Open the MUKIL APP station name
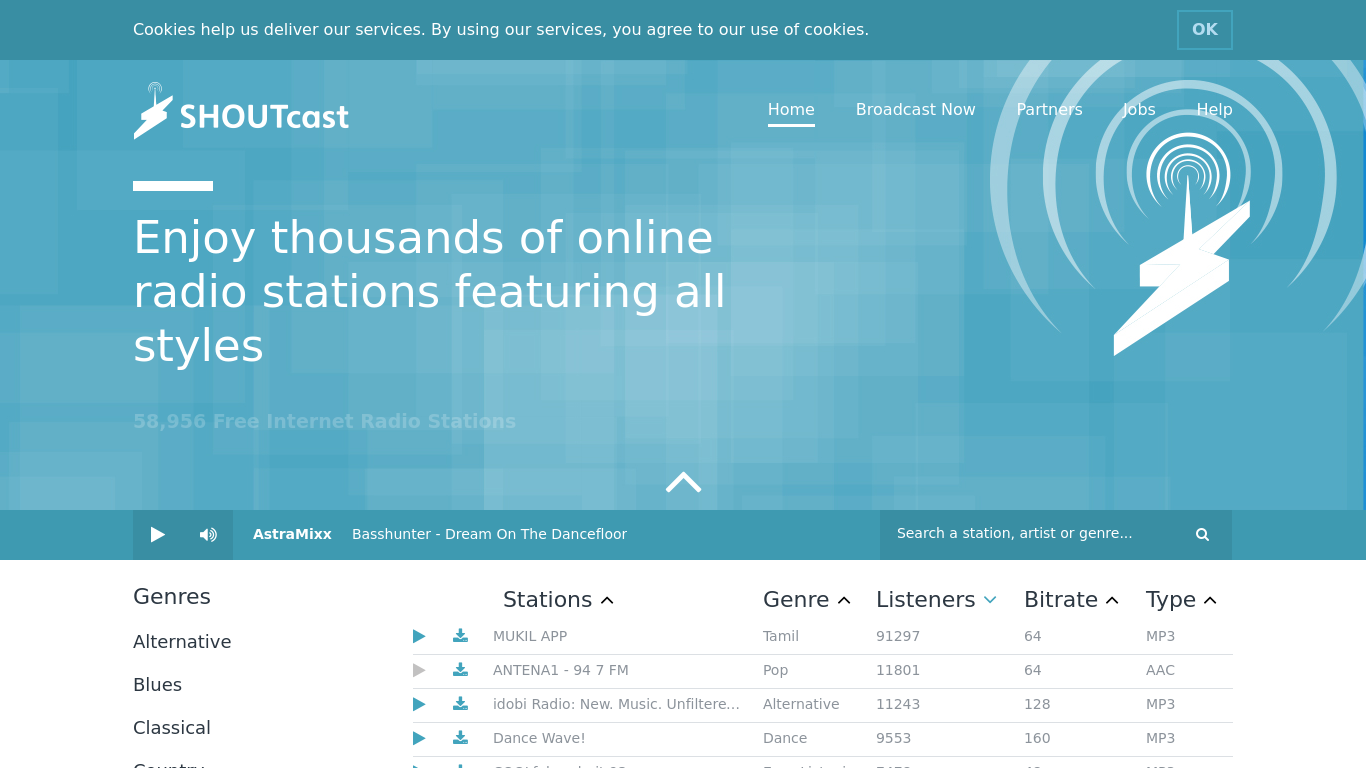The width and height of the screenshot is (1366, 768). click(x=530, y=636)
